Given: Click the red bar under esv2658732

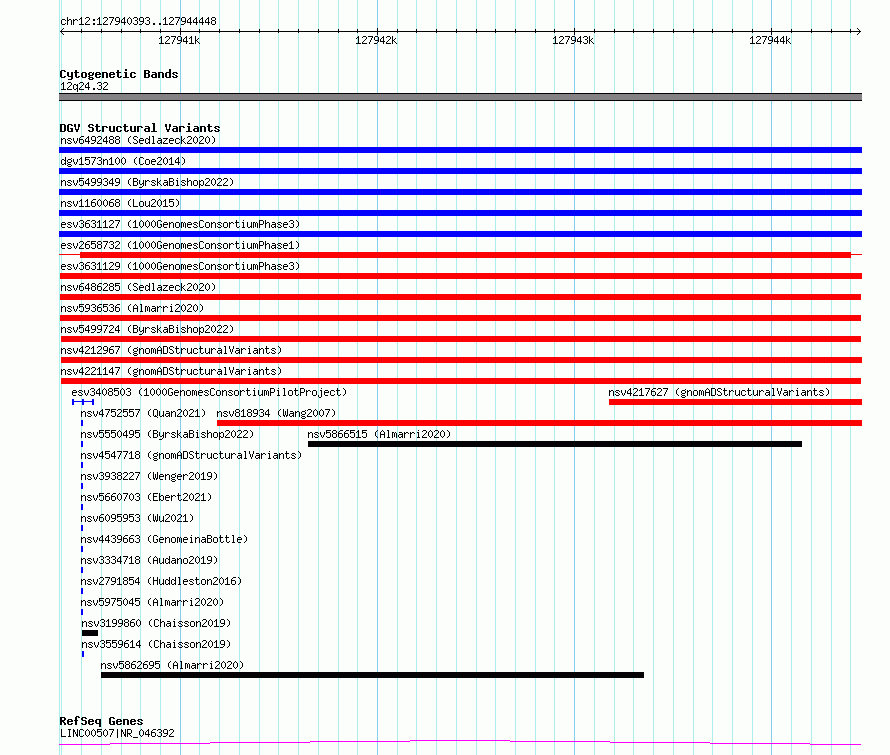Looking at the screenshot, I should pos(465,255).
